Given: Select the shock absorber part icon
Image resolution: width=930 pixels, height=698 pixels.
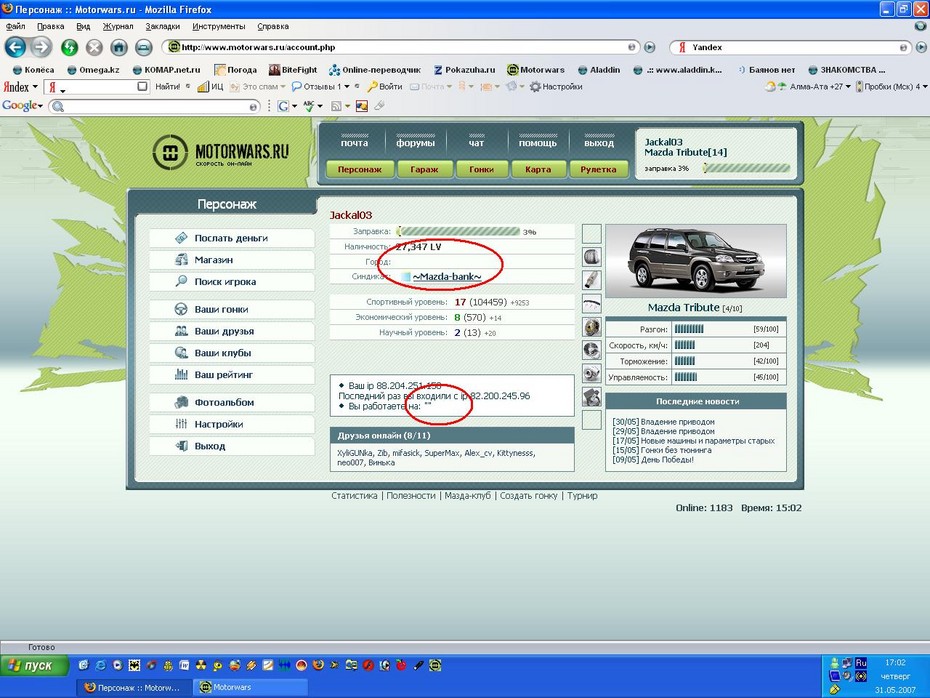Looking at the screenshot, I should 592,280.
